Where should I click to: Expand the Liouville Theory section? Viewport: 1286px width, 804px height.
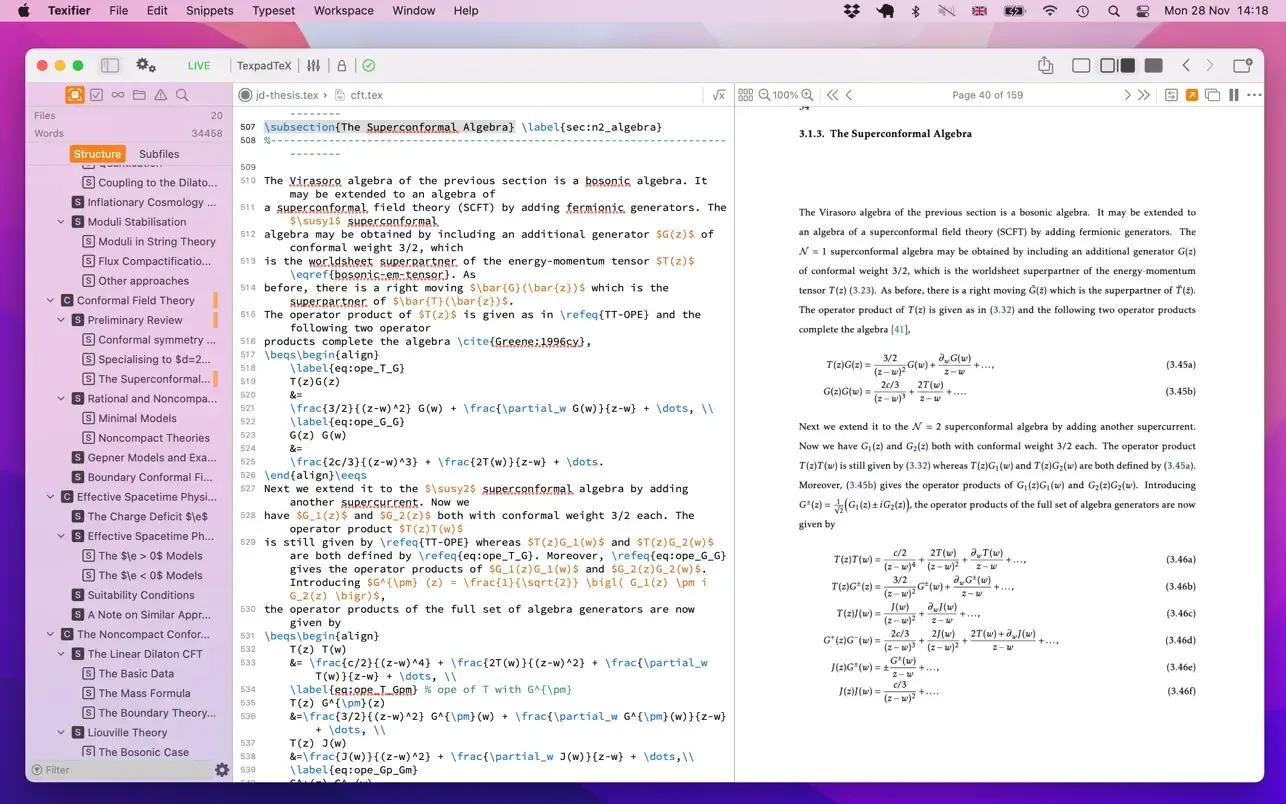point(61,732)
